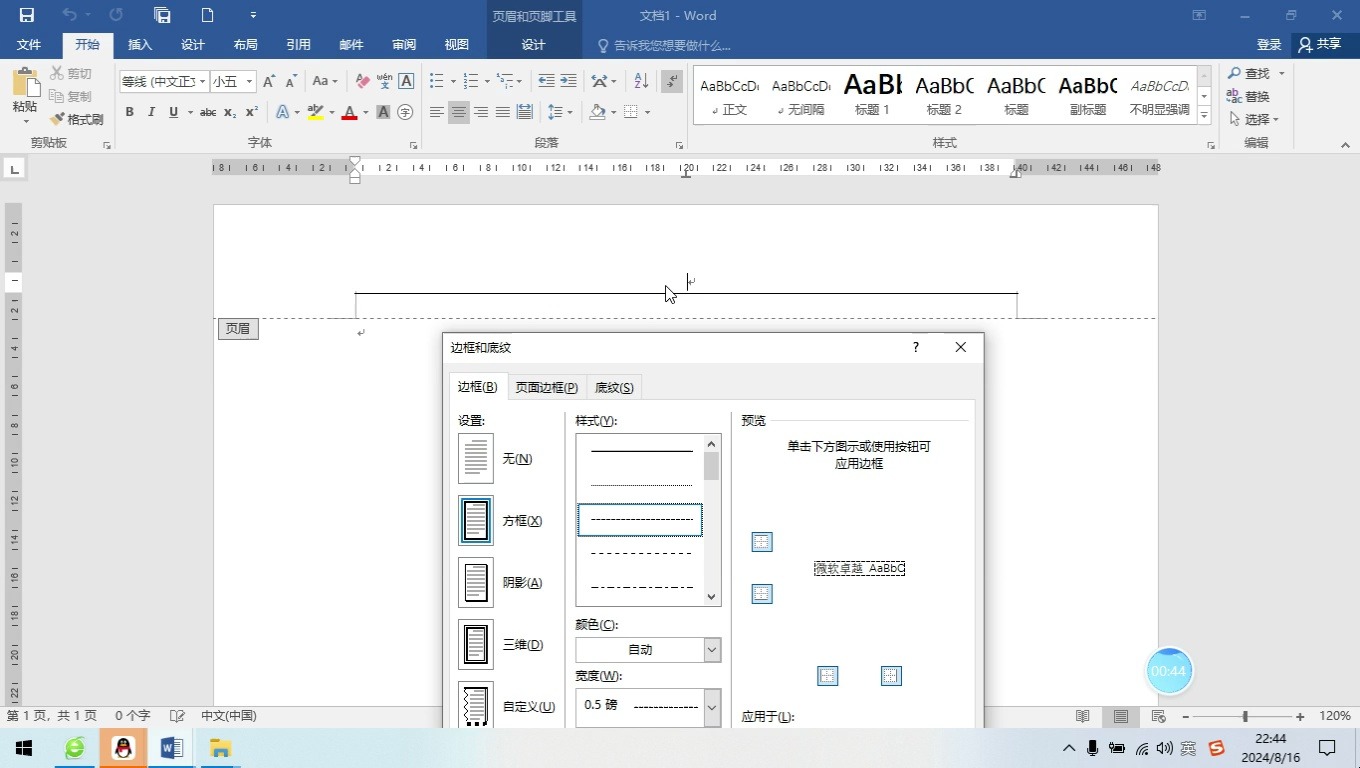Image resolution: width=1360 pixels, height=768 pixels.
Task: Open the 文件 (File) menu
Action: point(29,45)
